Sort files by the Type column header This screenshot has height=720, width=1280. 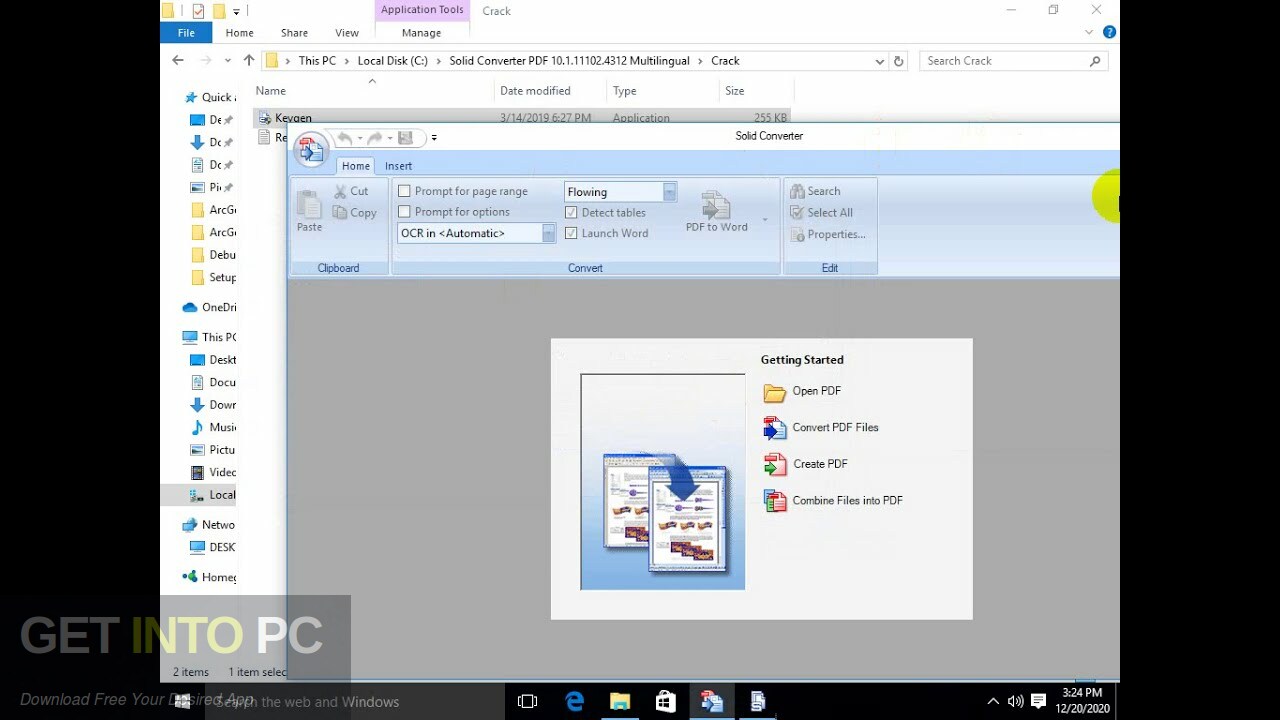625,91
